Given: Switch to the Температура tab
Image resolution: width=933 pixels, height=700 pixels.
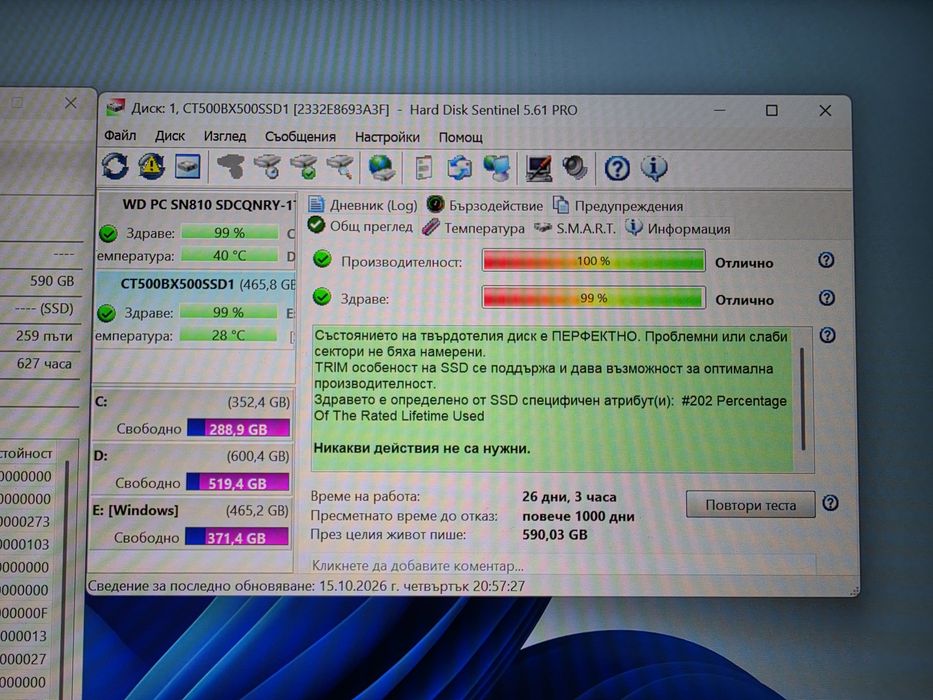Looking at the screenshot, I should click(474, 228).
